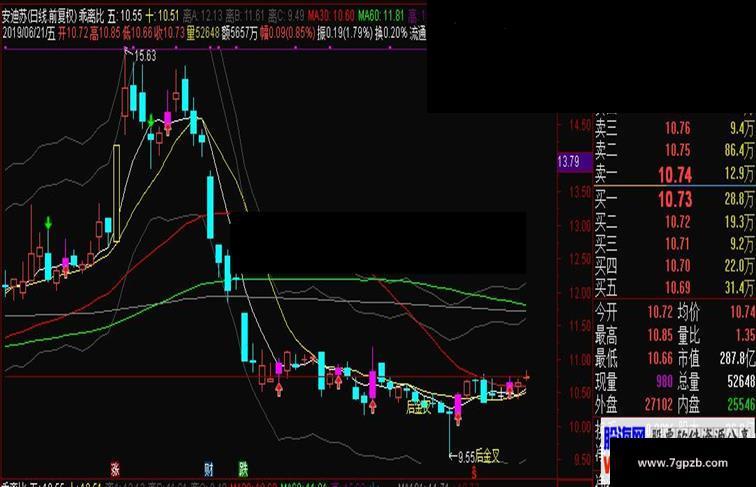Click the 均价 10.74 value
The image size is (756, 487).
(742, 312)
